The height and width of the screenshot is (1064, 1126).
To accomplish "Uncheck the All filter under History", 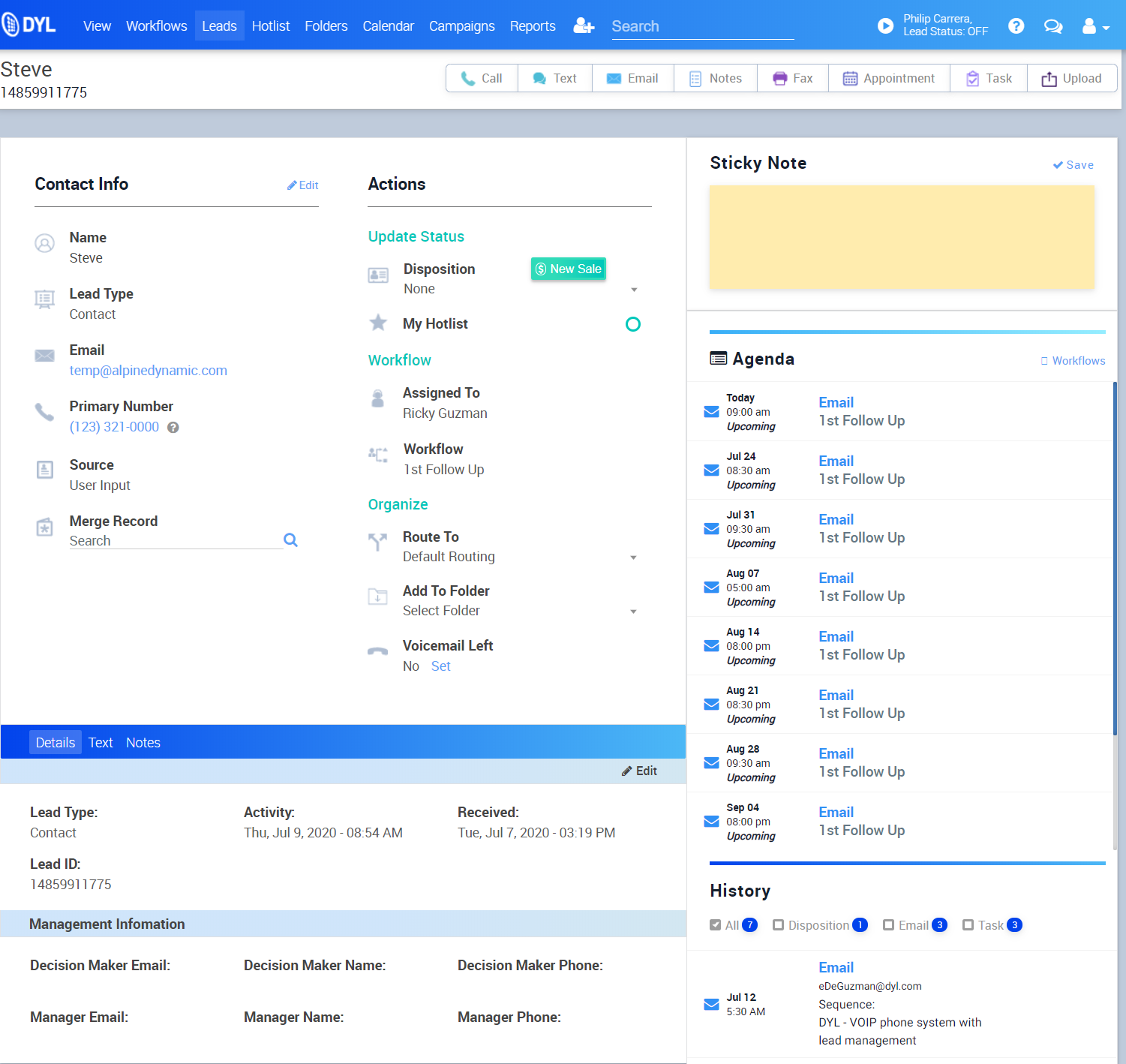I will point(716,925).
